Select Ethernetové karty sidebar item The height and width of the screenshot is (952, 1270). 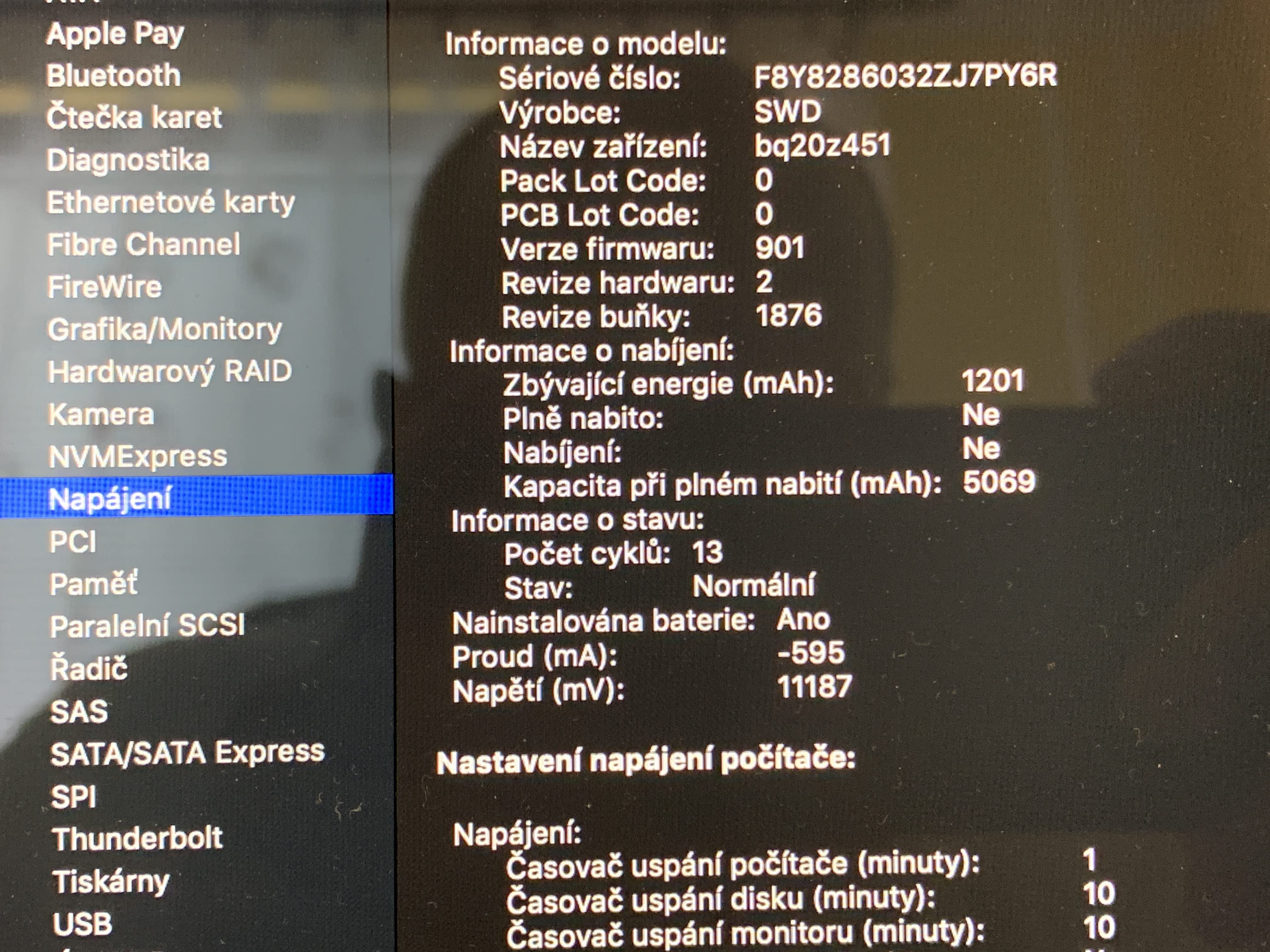[x=170, y=202]
